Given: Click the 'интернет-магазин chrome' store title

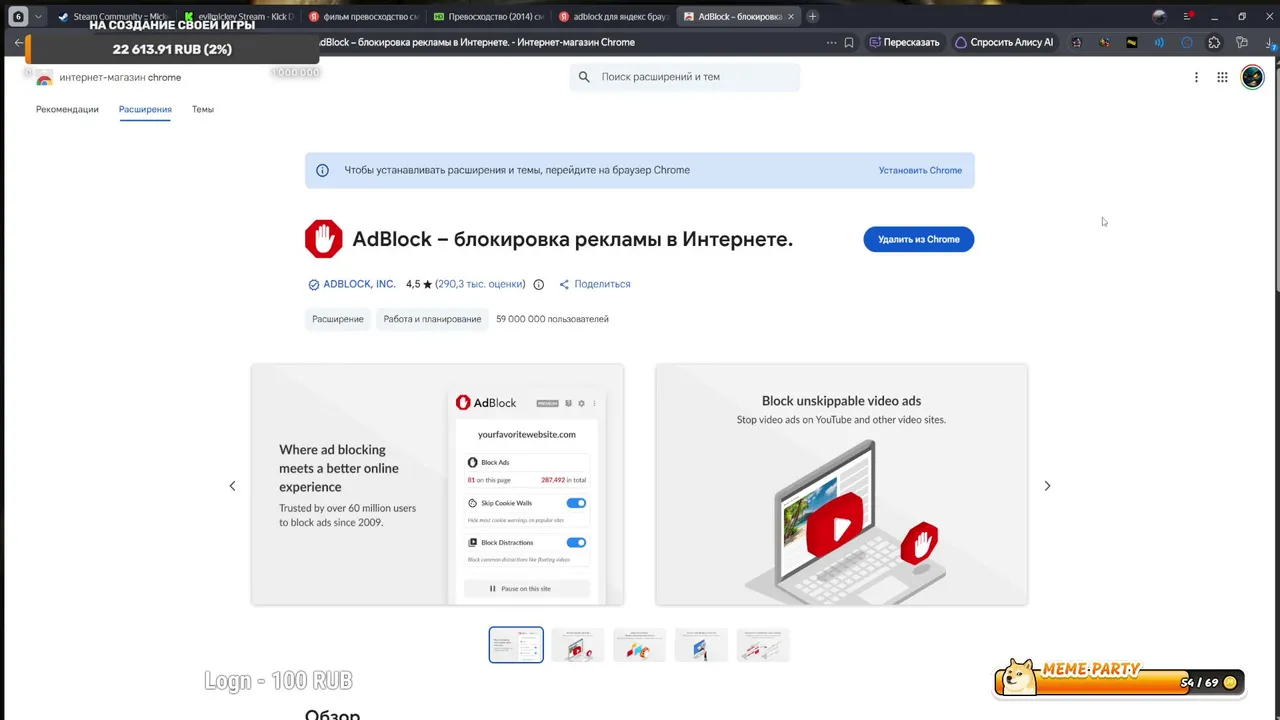Looking at the screenshot, I should point(120,77).
